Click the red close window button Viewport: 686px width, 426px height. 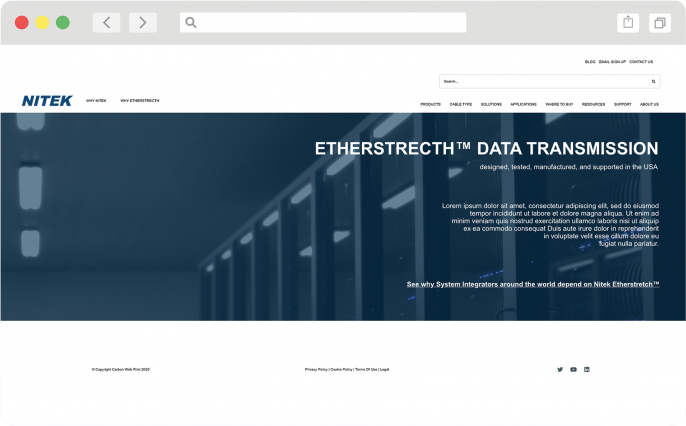coord(21,22)
